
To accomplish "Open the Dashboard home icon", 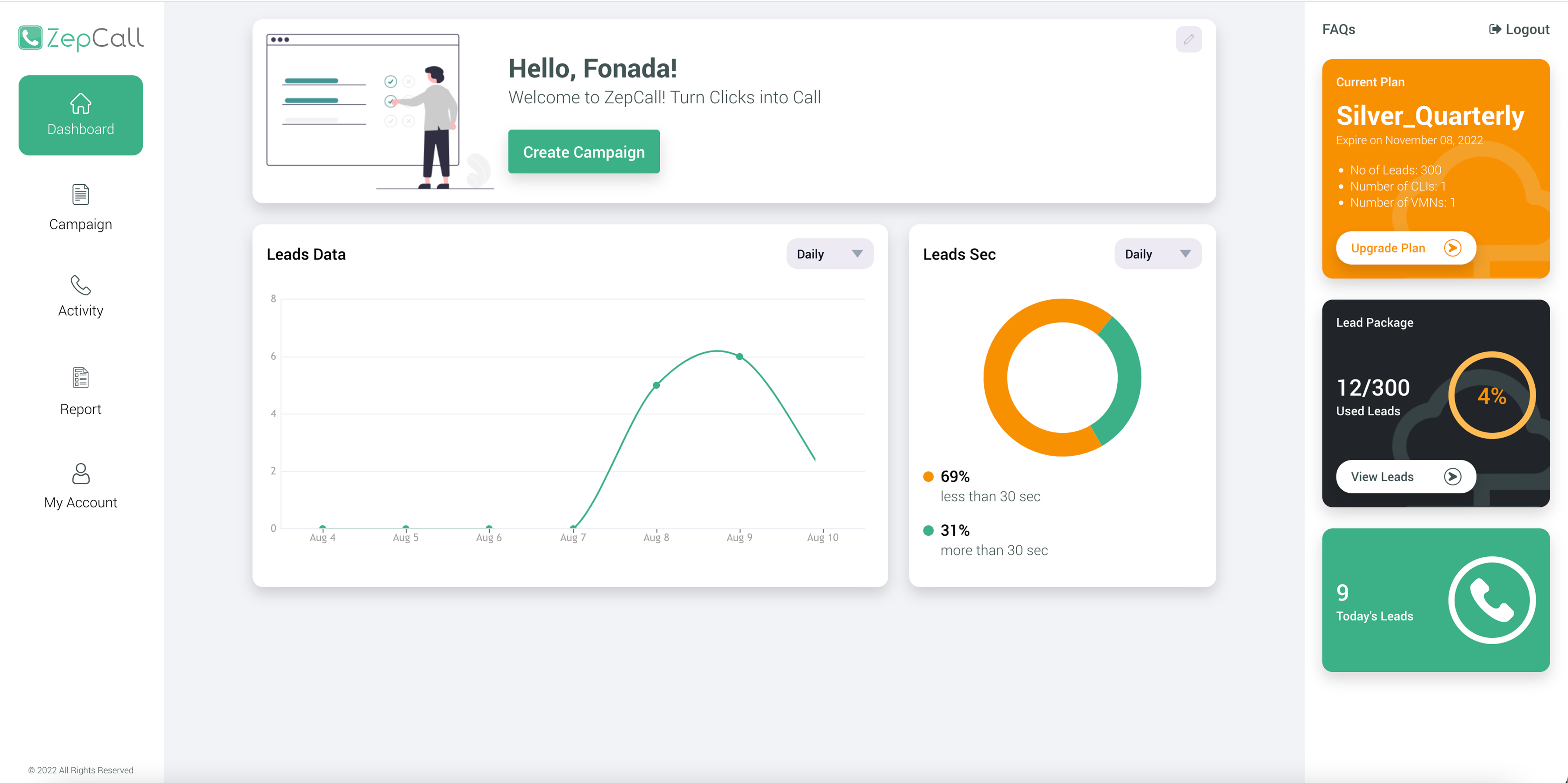I will point(80,103).
